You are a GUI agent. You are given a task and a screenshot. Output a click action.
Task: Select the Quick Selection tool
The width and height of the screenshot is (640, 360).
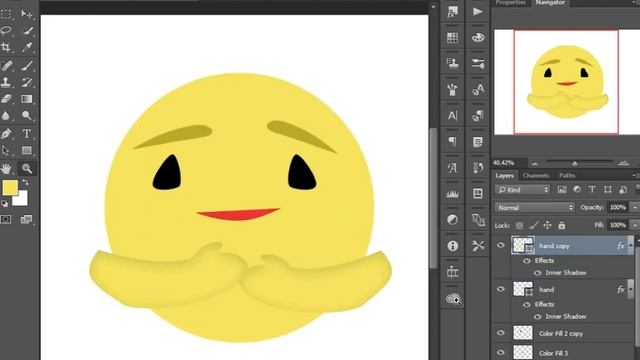click(x=27, y=31)
